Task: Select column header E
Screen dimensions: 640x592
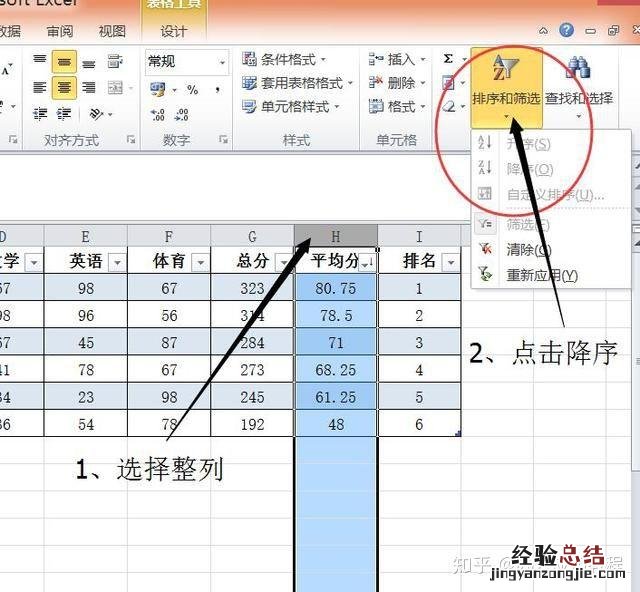Action: tap(85, 236)
